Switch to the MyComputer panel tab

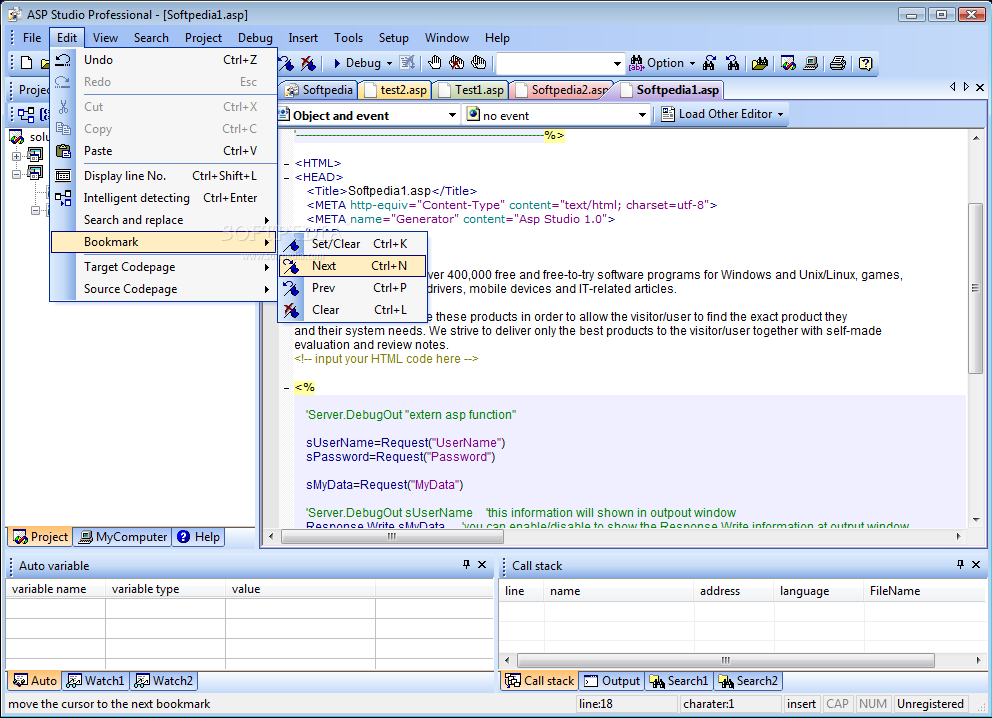123,537
